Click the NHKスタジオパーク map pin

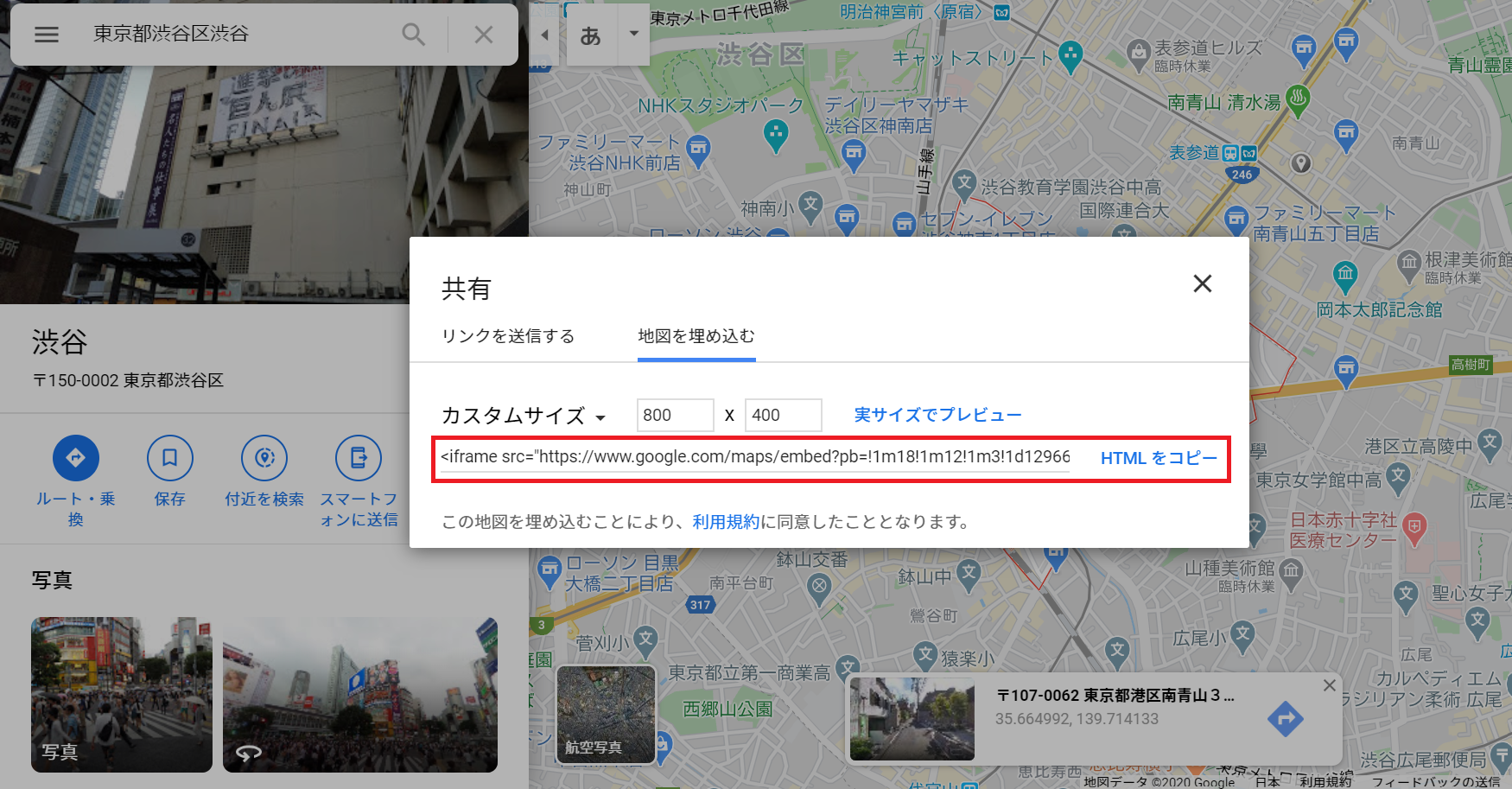(x=777, y=135)
